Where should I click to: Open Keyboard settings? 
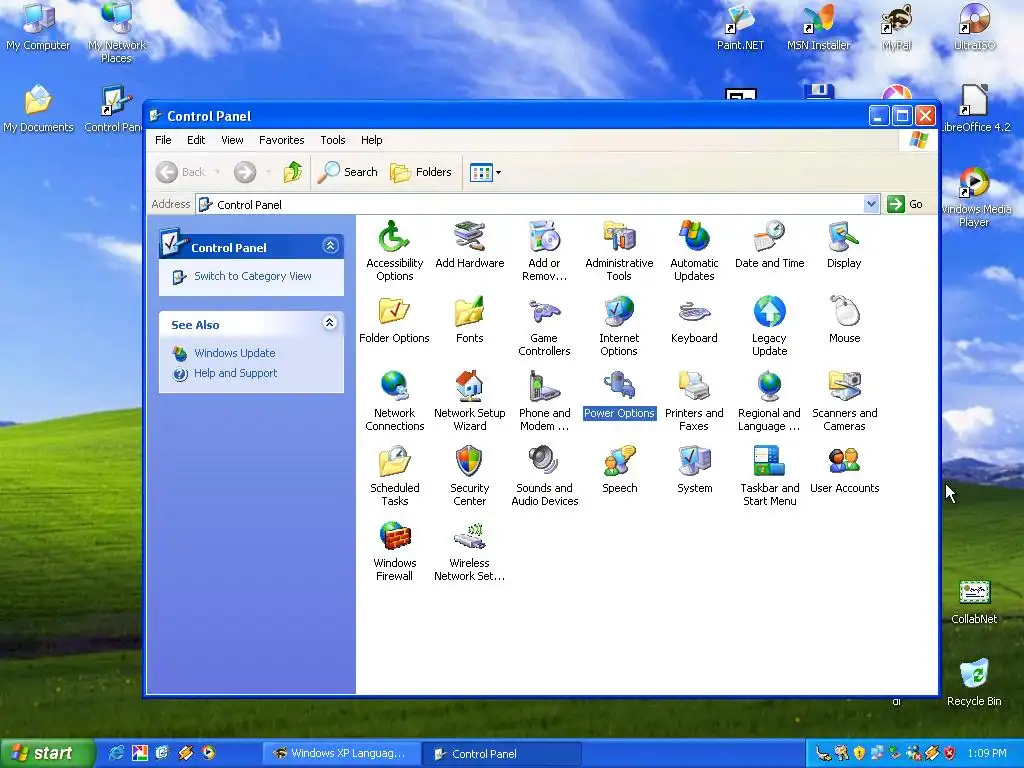click(694, 319)
